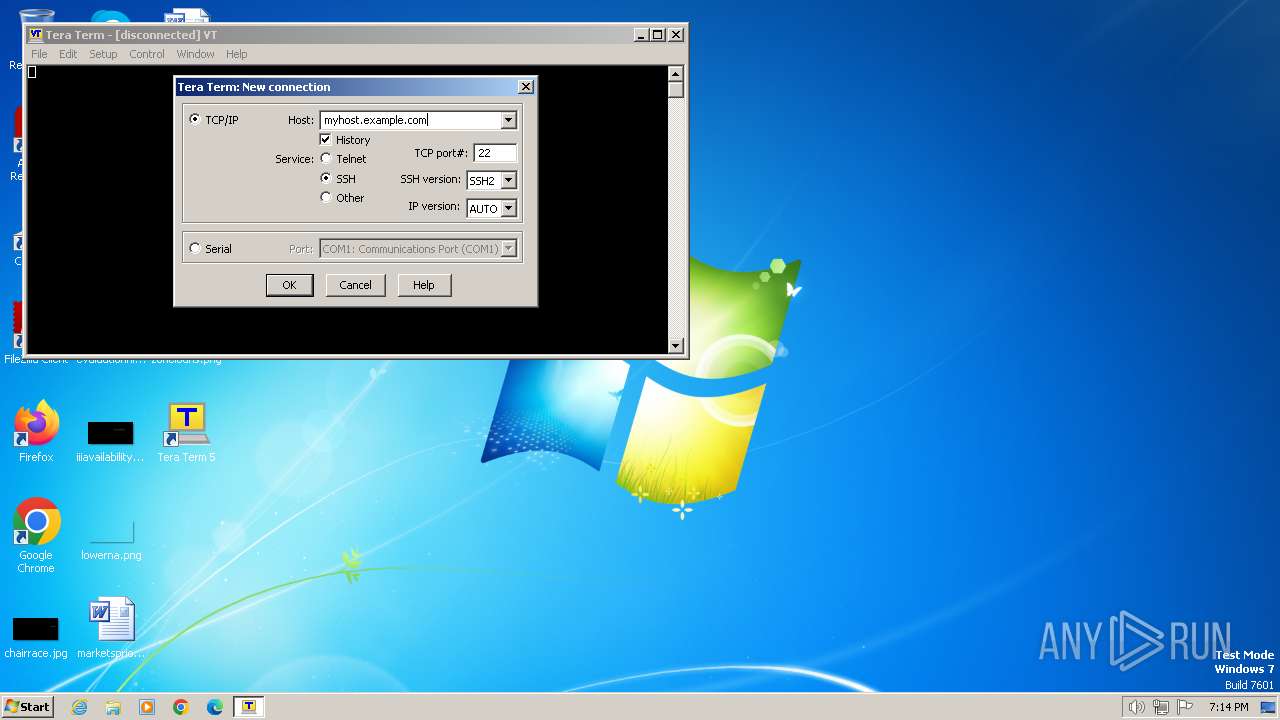Click the Host text field
The height and width of the screenshot is (720, 1280).
point(410,120)
